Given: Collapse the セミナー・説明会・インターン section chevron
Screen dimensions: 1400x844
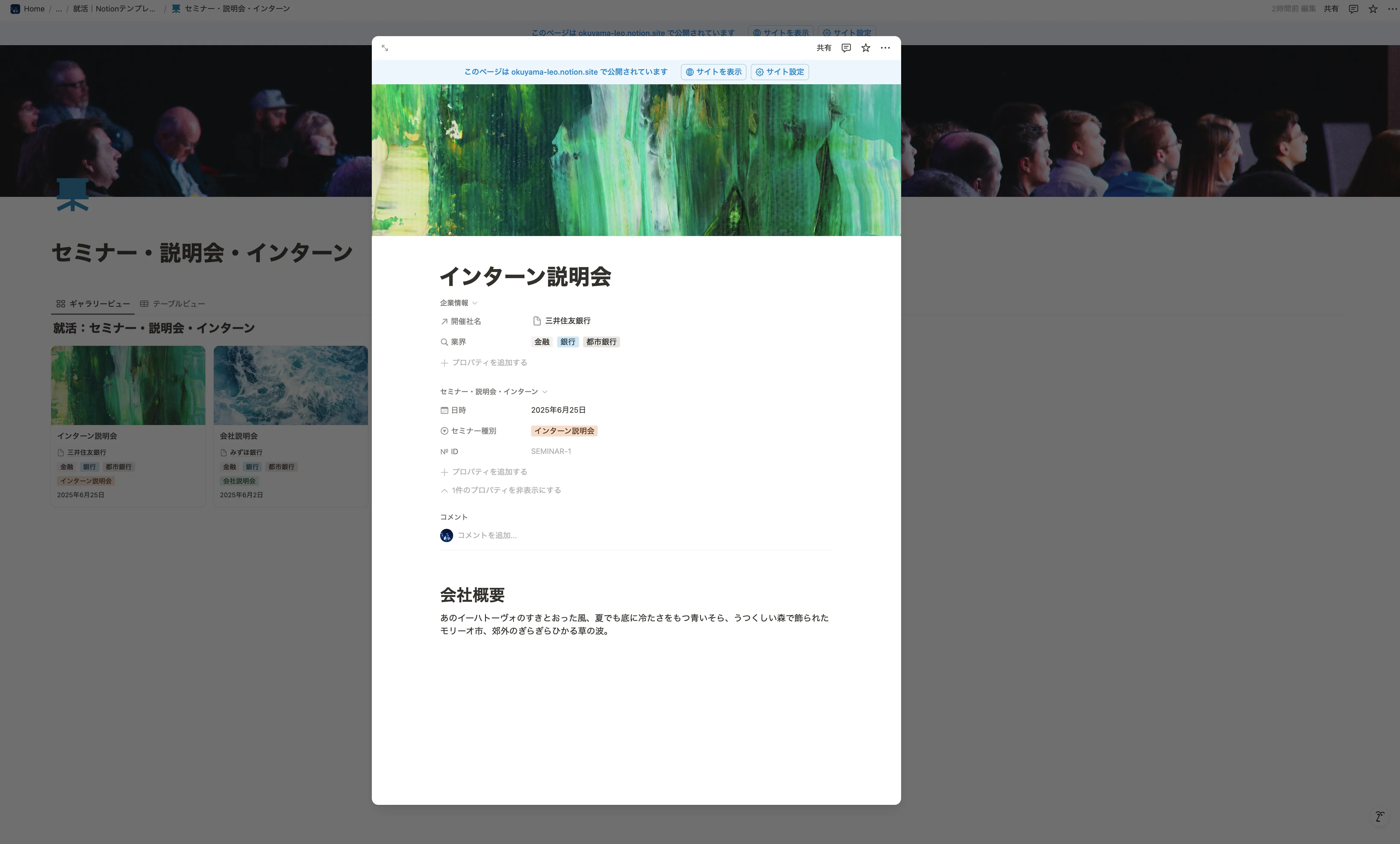Looking at the screenshot, I should (x=544, y=392).
